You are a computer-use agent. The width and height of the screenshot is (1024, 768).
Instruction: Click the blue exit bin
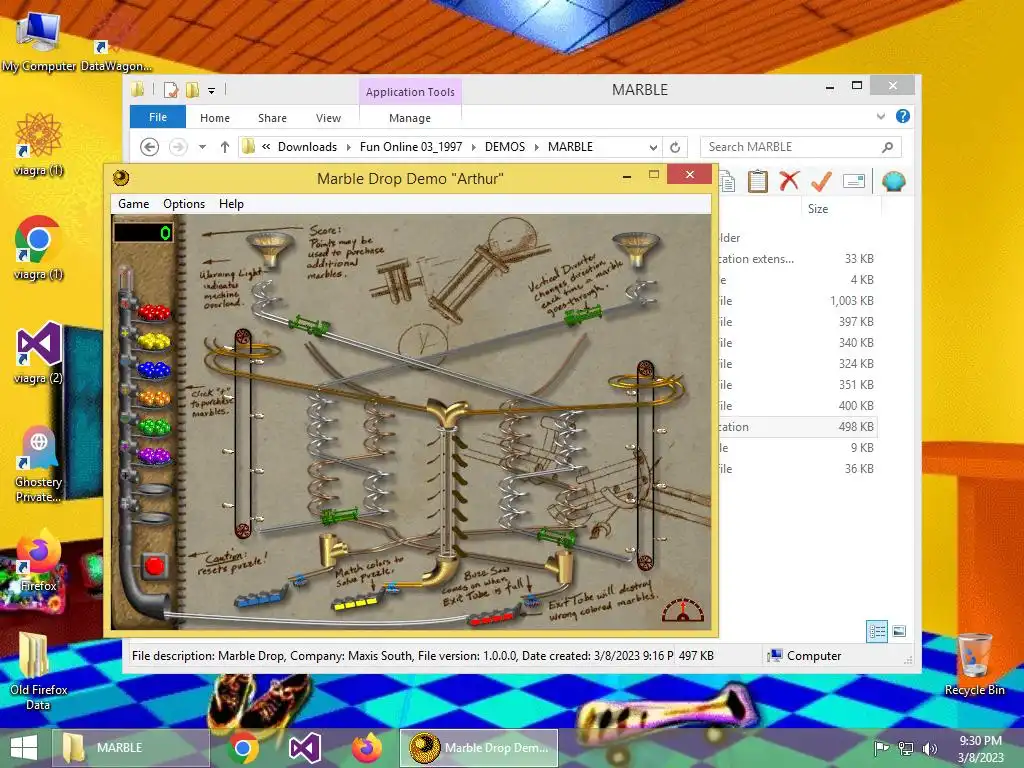tap(260, 598)
